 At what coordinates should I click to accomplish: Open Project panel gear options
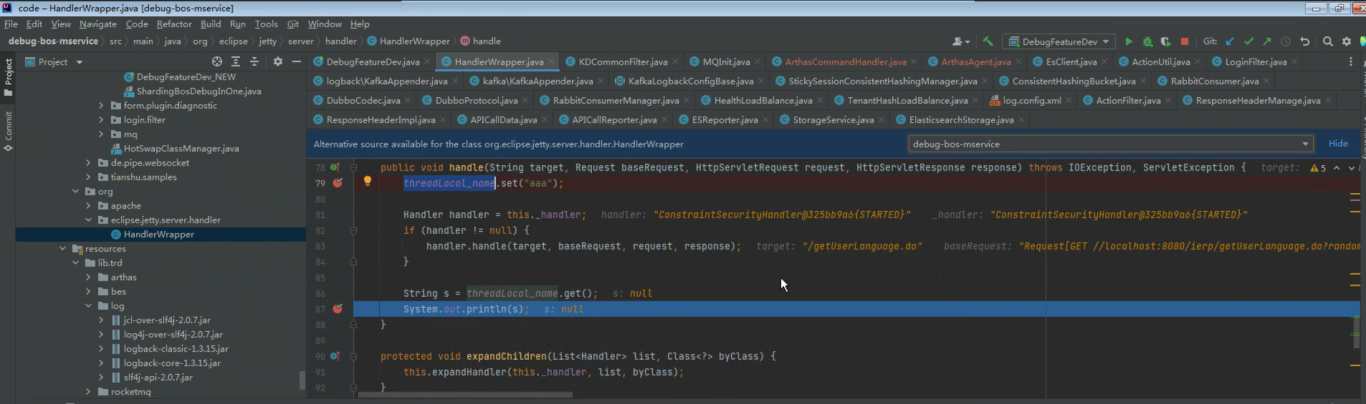278,61
